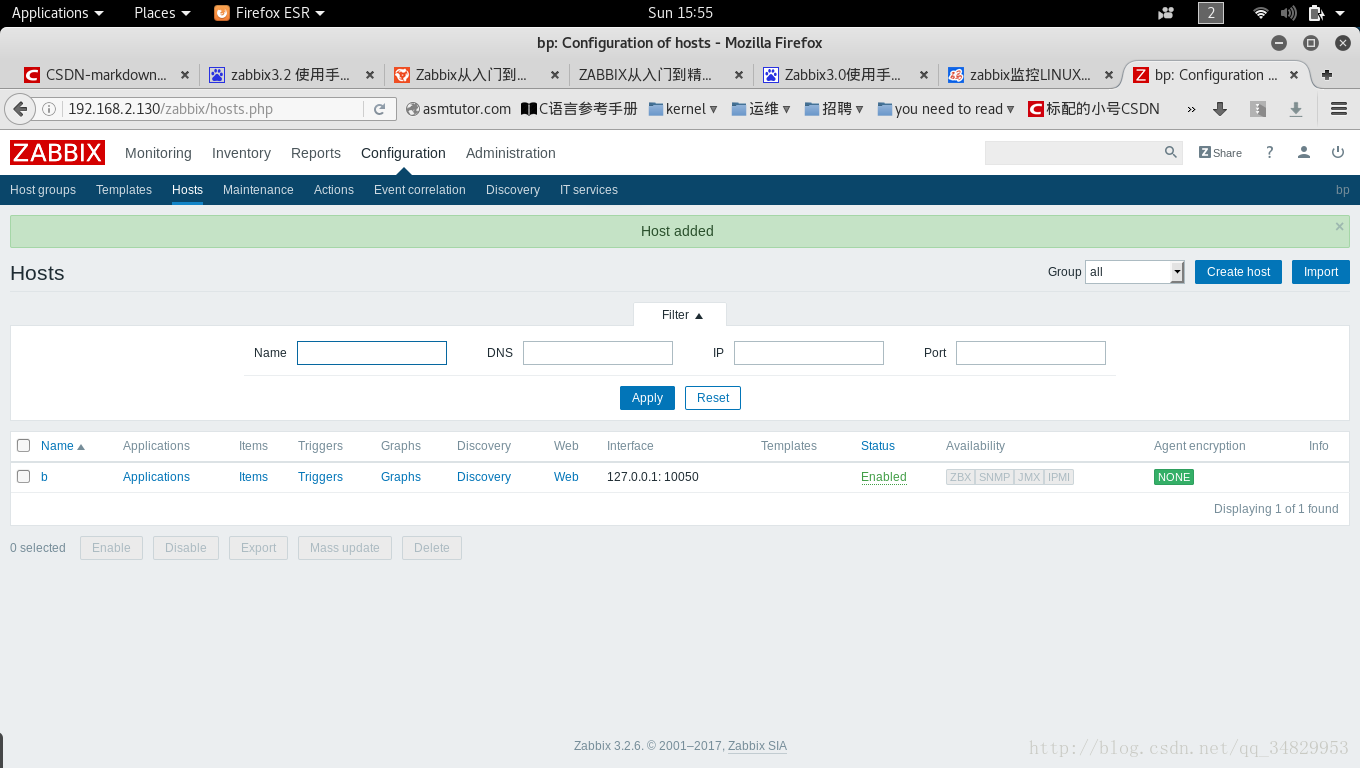Viewport: 1360px width, 768px height.
Task: Open Zabbix help question mark icon
Action: click(x=1270, y=152)
